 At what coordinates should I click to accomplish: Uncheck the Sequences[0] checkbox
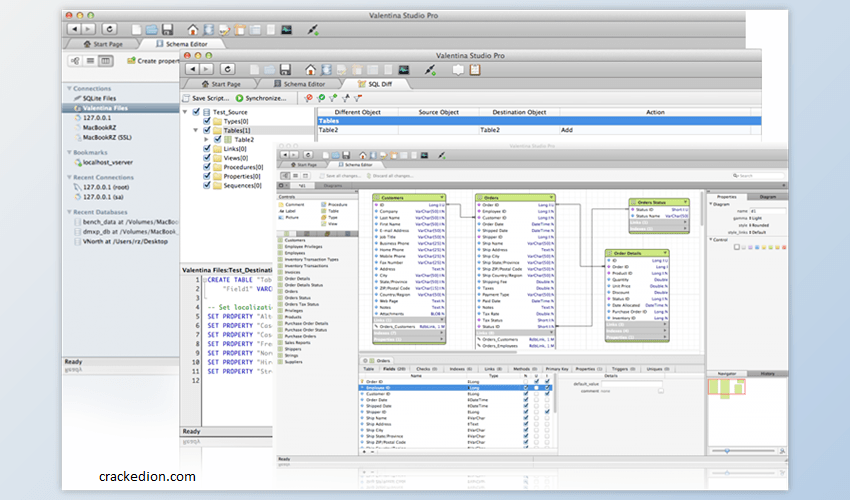[x=207, y=185]
